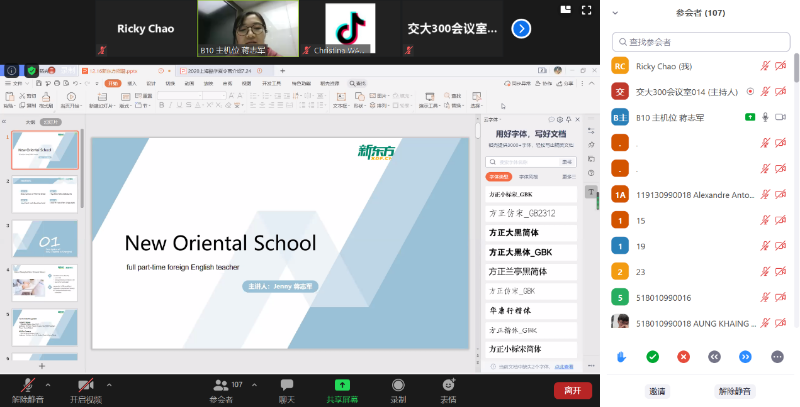Click the Participants toolbar button
Screen dimensions: 800x407
(221, 391)
